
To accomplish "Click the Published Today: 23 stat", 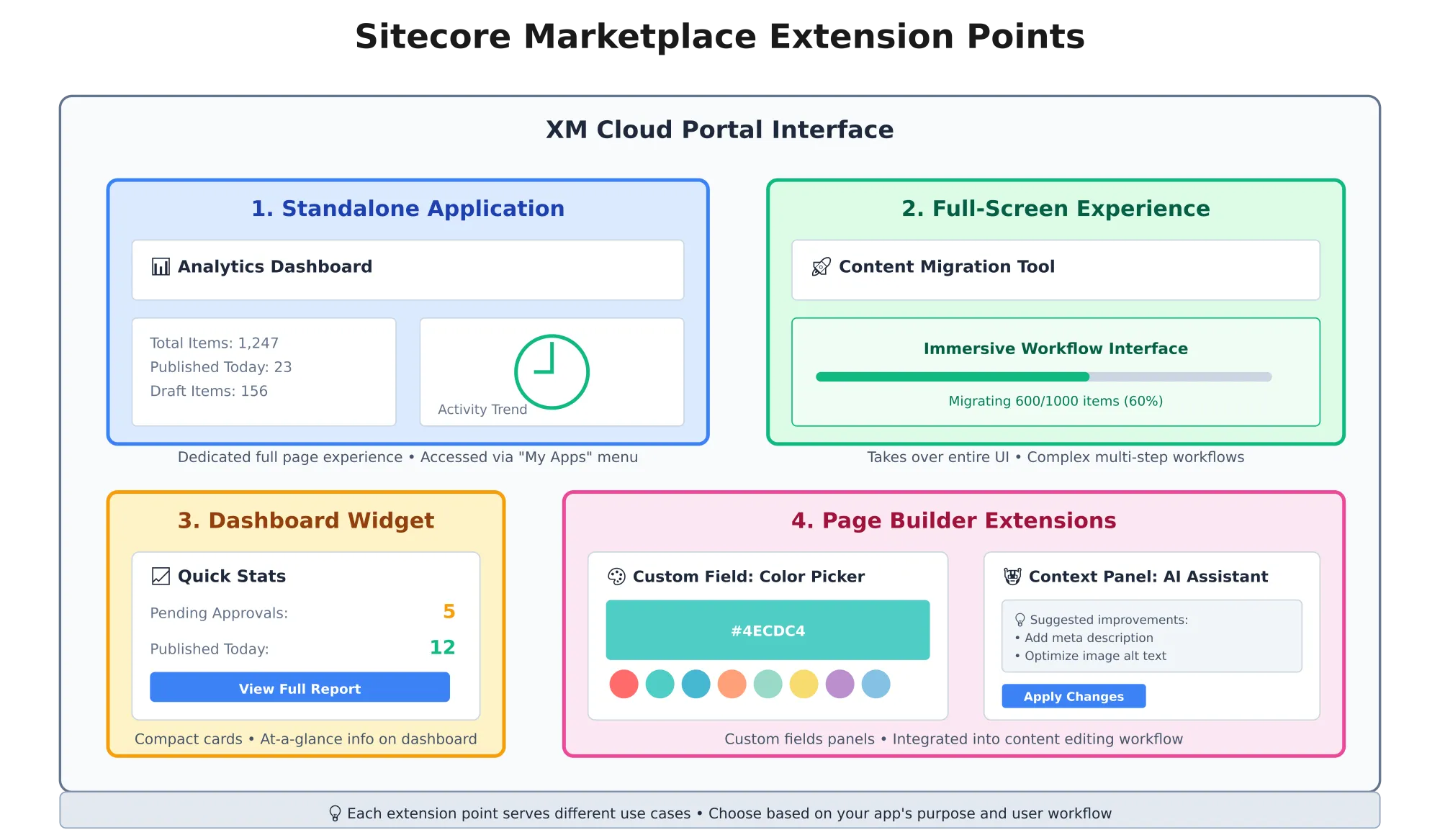I will point(221,367).
